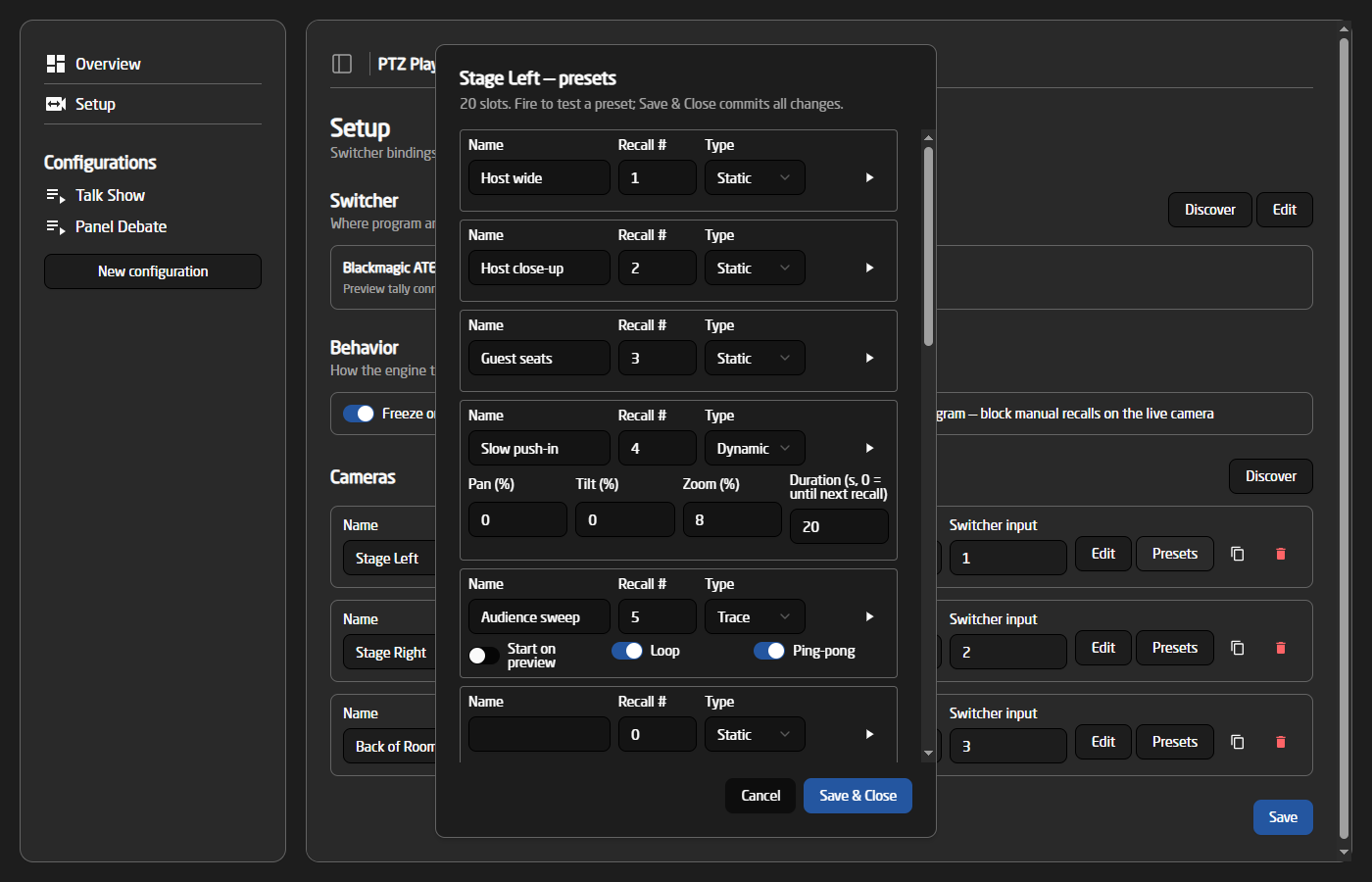The width and height of the screenshot is (1372, 882).
Task: Focus the Duration field showing 20
Action: [x=839, y=526]
